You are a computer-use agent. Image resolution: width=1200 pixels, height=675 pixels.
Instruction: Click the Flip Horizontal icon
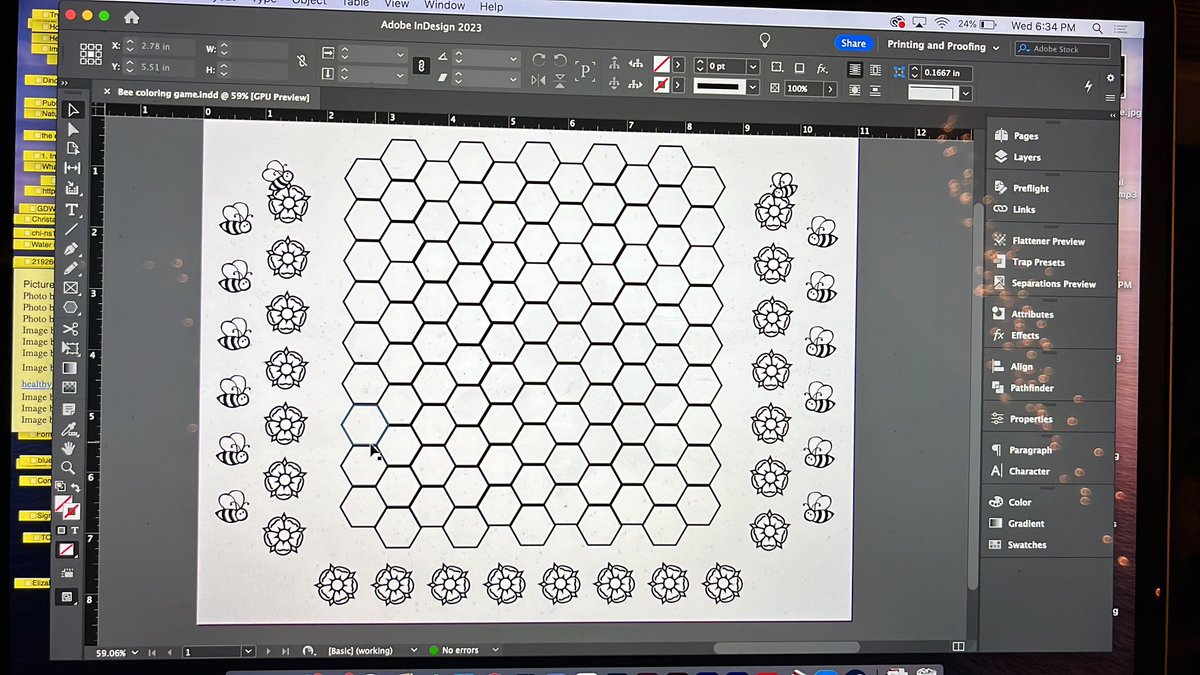pos(538,80)
